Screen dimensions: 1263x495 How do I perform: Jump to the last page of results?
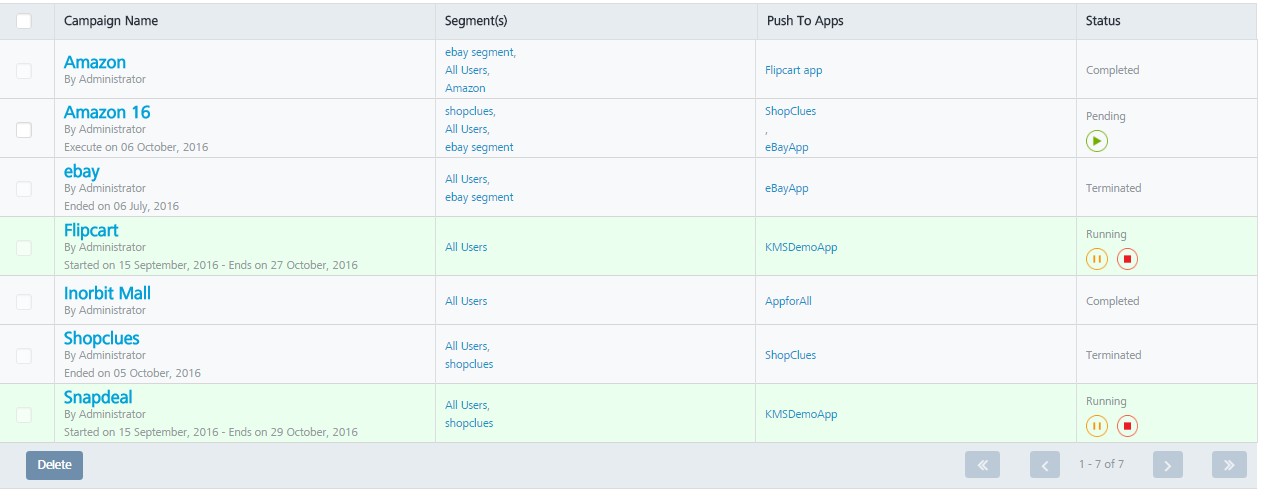[1229, 465]
